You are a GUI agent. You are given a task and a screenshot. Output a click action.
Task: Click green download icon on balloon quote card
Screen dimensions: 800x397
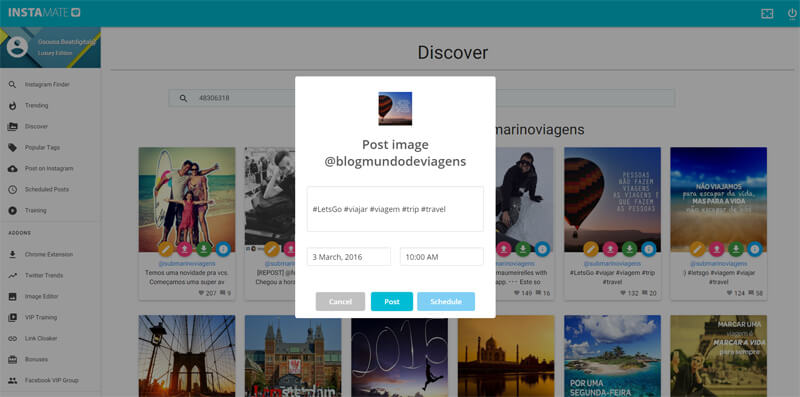(x=630, y=249)
